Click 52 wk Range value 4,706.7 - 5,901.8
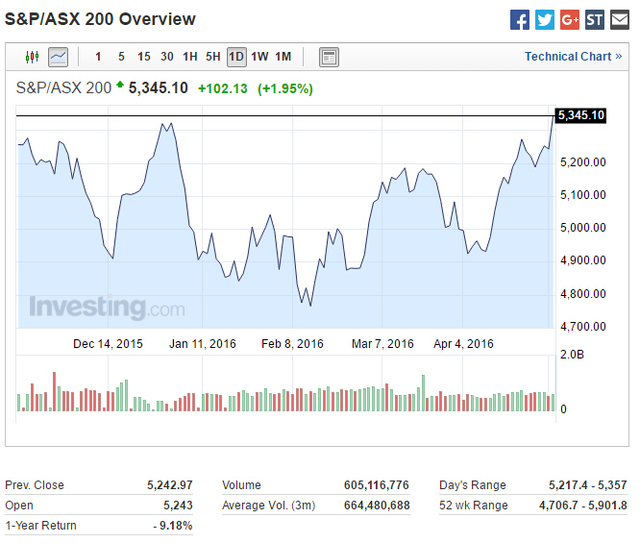 (x=583, y=505)
